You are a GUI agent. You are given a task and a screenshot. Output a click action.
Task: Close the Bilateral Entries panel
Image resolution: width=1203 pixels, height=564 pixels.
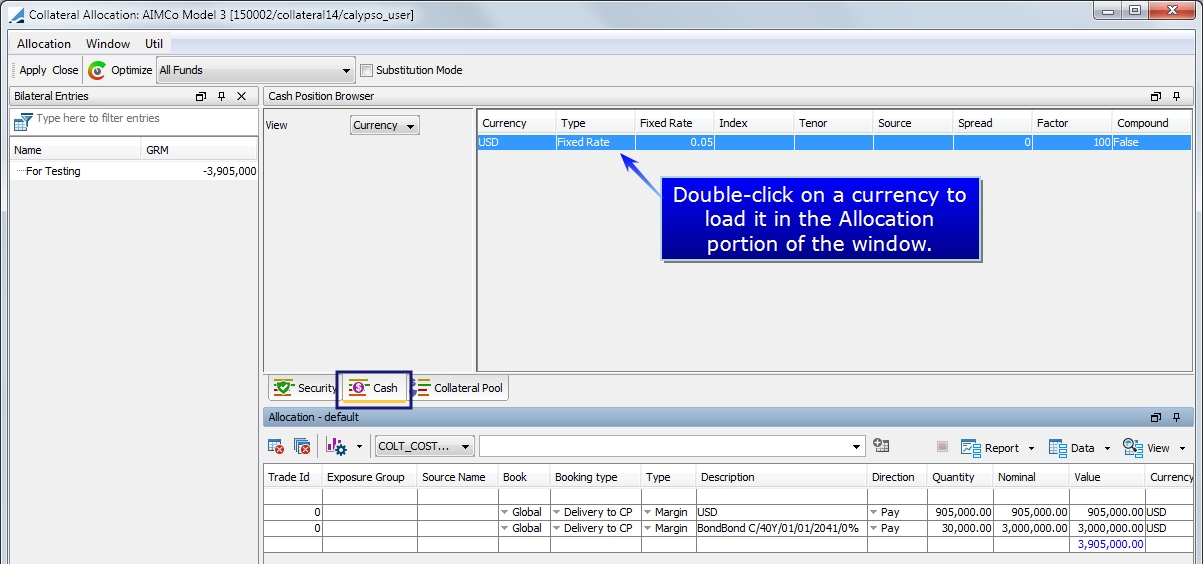click(241, 97)
